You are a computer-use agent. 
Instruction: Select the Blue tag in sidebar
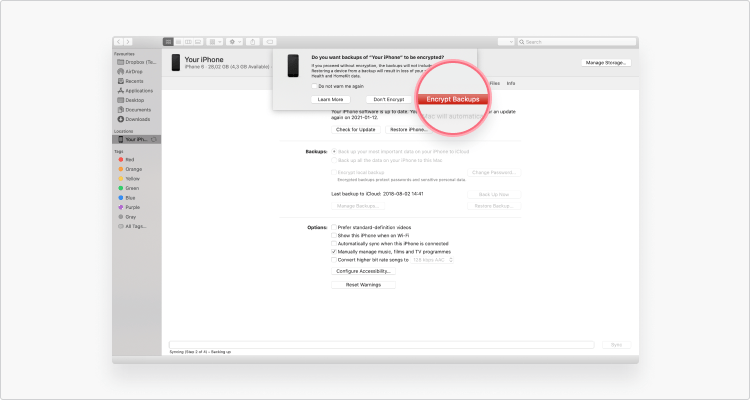click(x=127, y=198)
